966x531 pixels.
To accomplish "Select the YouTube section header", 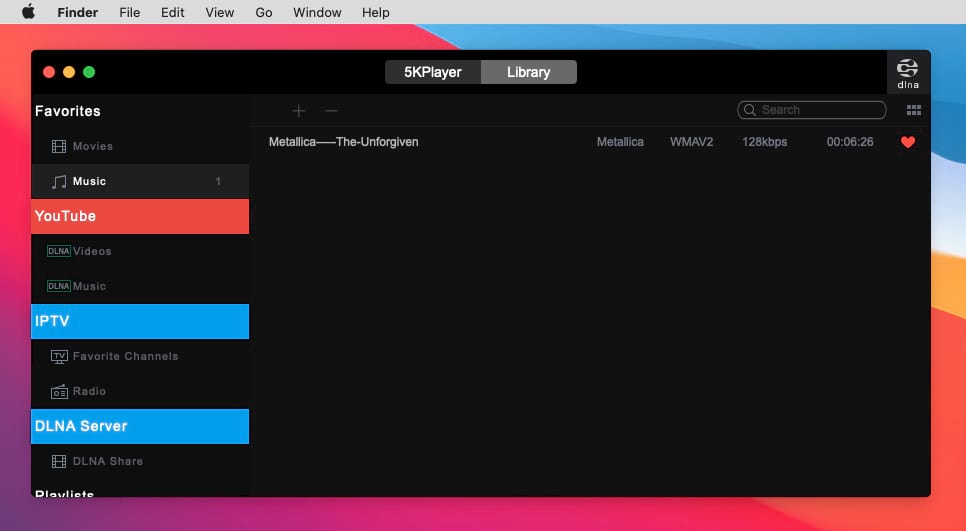I will [140, 216].
